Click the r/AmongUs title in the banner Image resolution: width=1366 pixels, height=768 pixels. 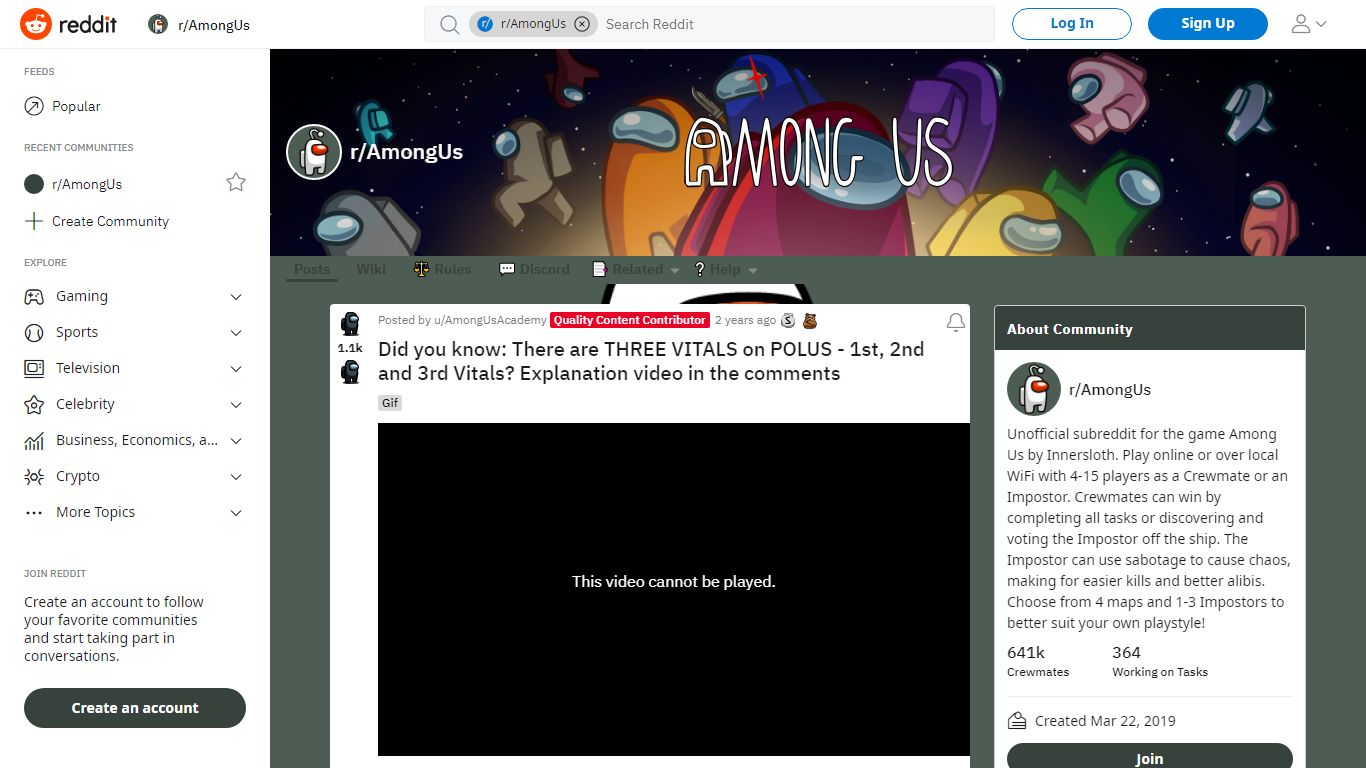click(406, 152)
